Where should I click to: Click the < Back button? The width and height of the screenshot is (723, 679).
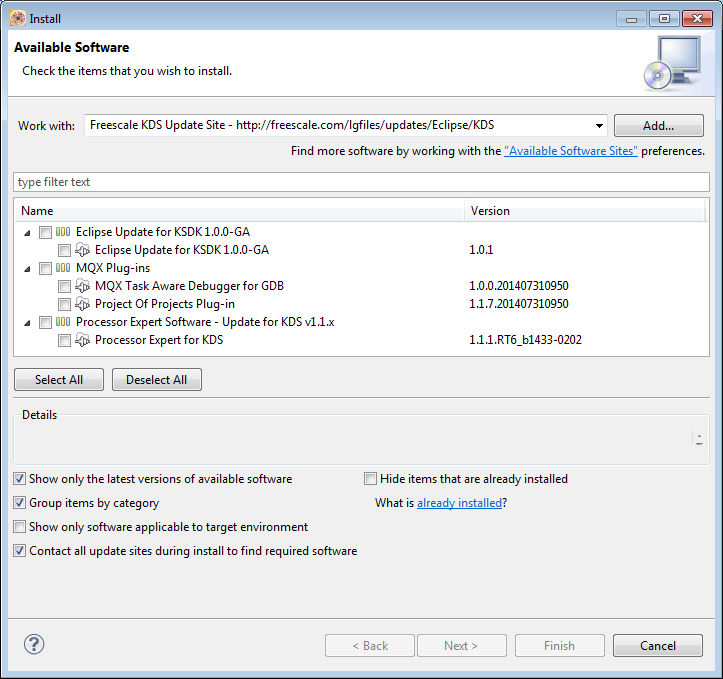click(x=370, y=645)
